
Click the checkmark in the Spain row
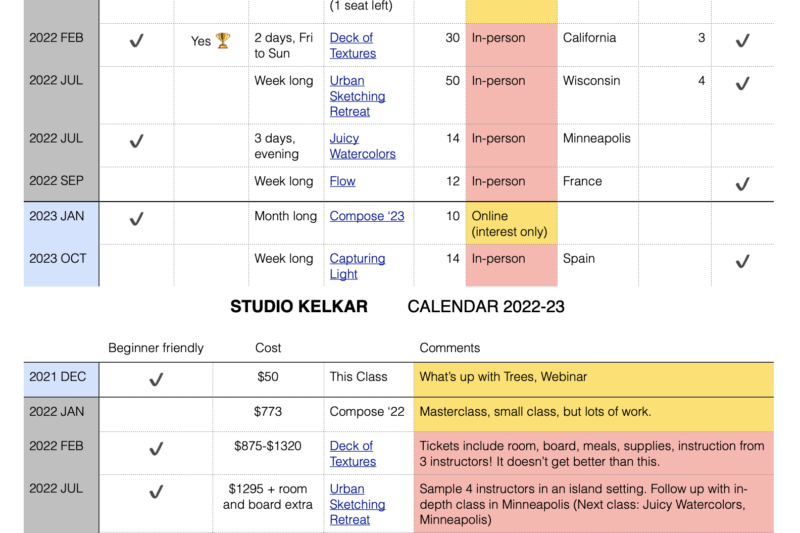742,262
